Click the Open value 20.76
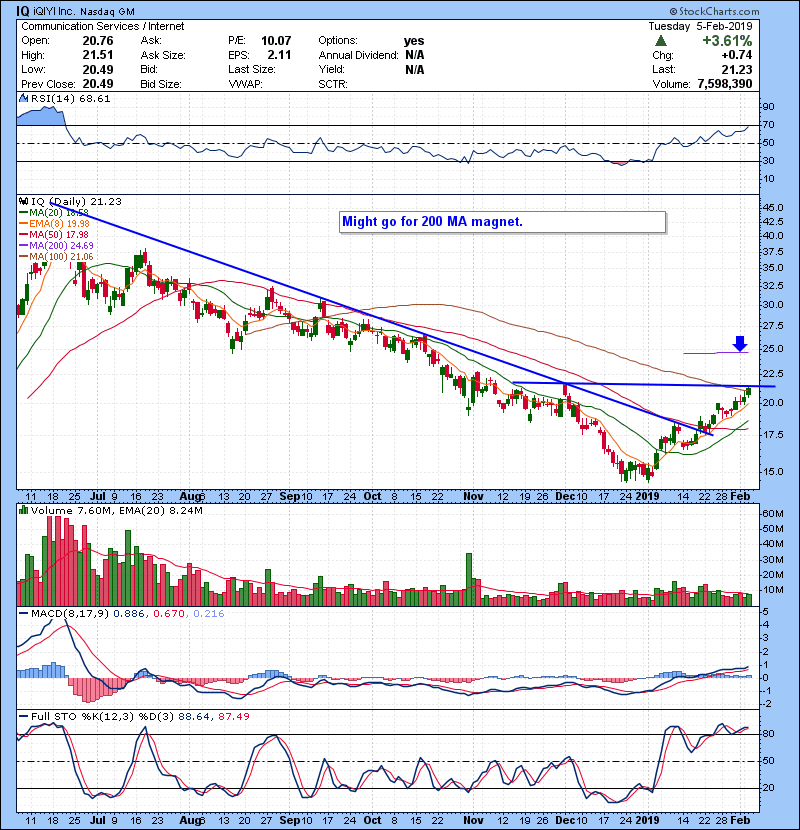This screenshot has width=800, height=830. point(97,41)
